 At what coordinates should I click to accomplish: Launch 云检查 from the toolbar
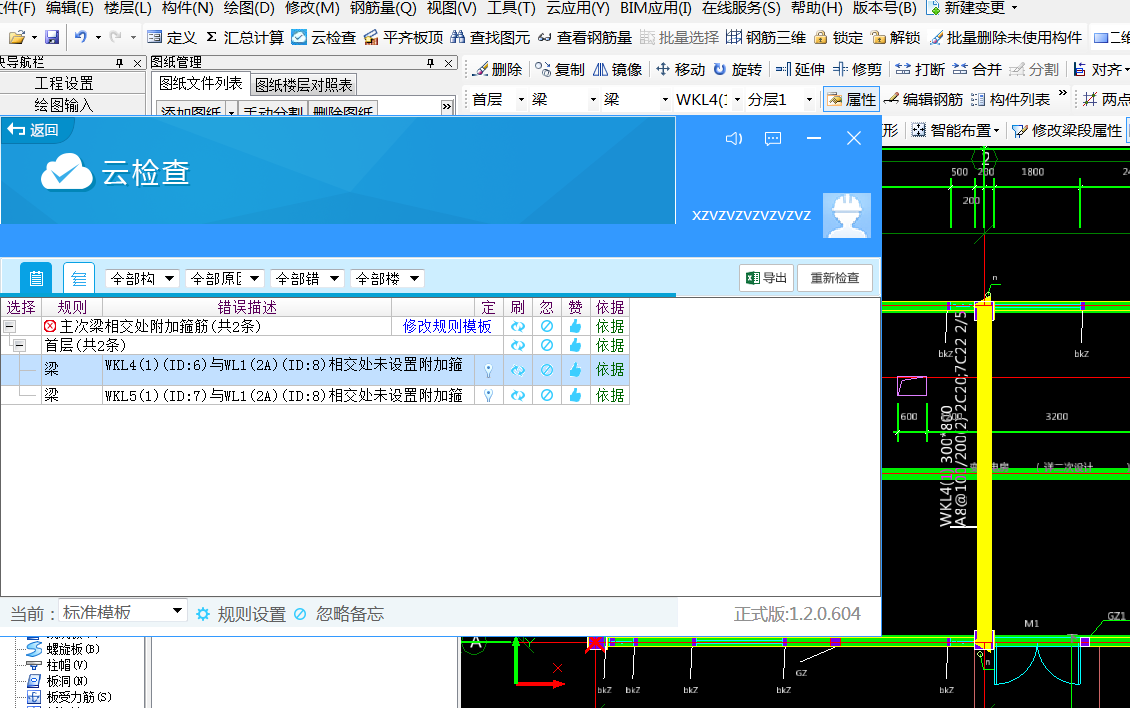click(324, 37)
